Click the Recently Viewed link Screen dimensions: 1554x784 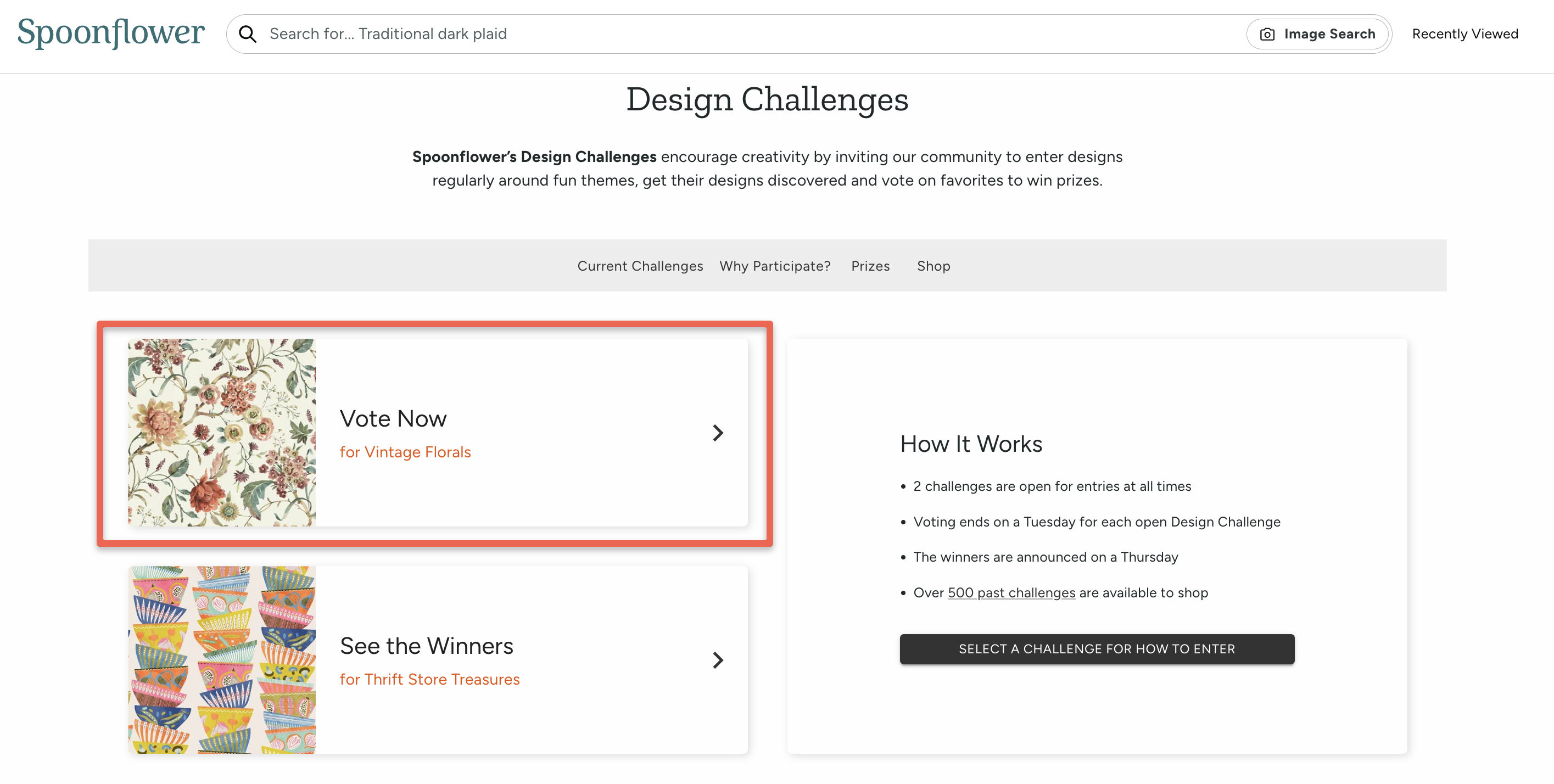1464,34
